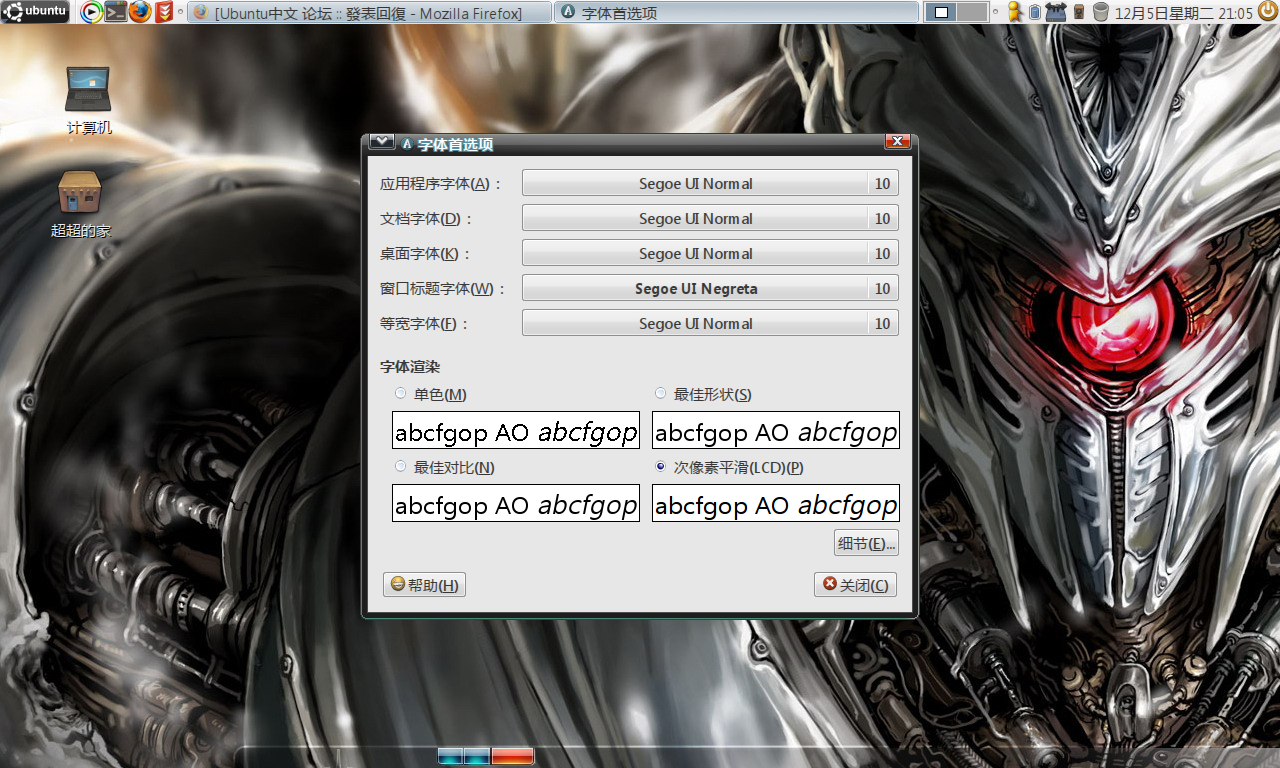Open the terminal launcher in panel
This screenshot has width=1280, height=768.
(116, 12)
